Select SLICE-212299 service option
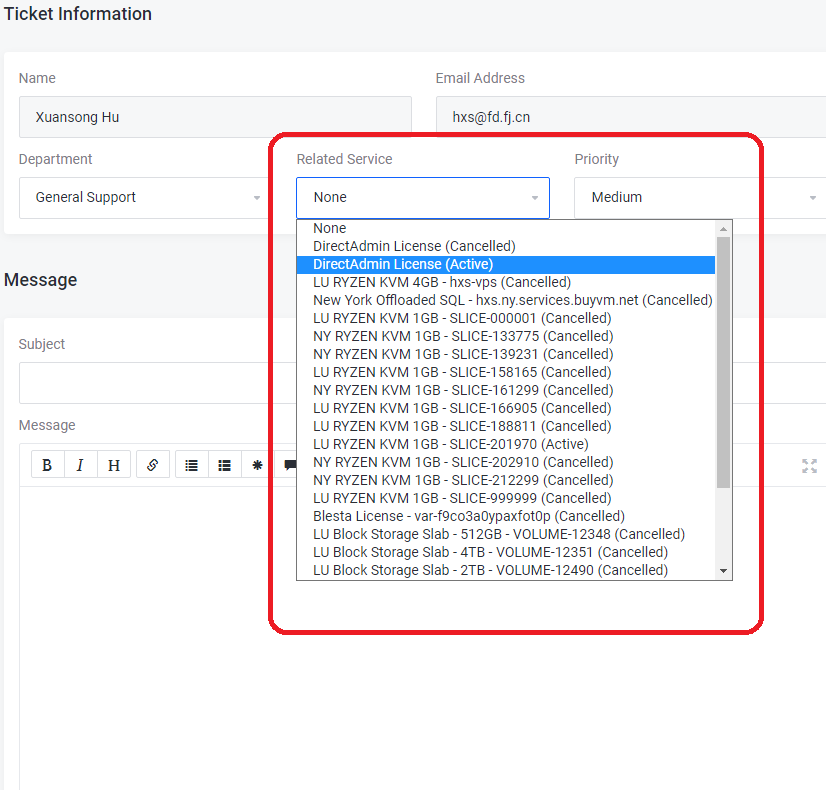 506,480
